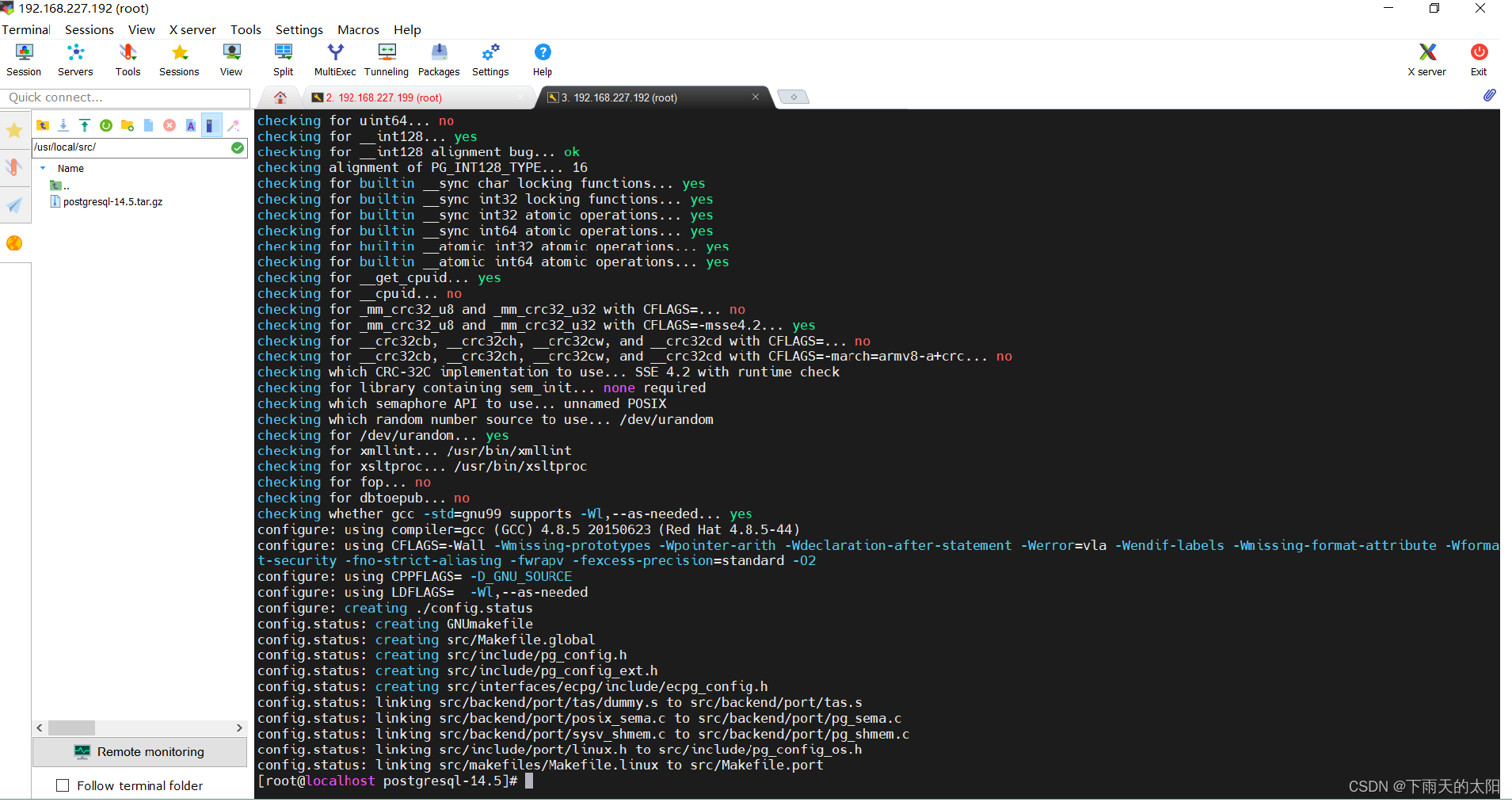Start the X server icon
Screen dimensions: 1512x802
(1426, 60)
